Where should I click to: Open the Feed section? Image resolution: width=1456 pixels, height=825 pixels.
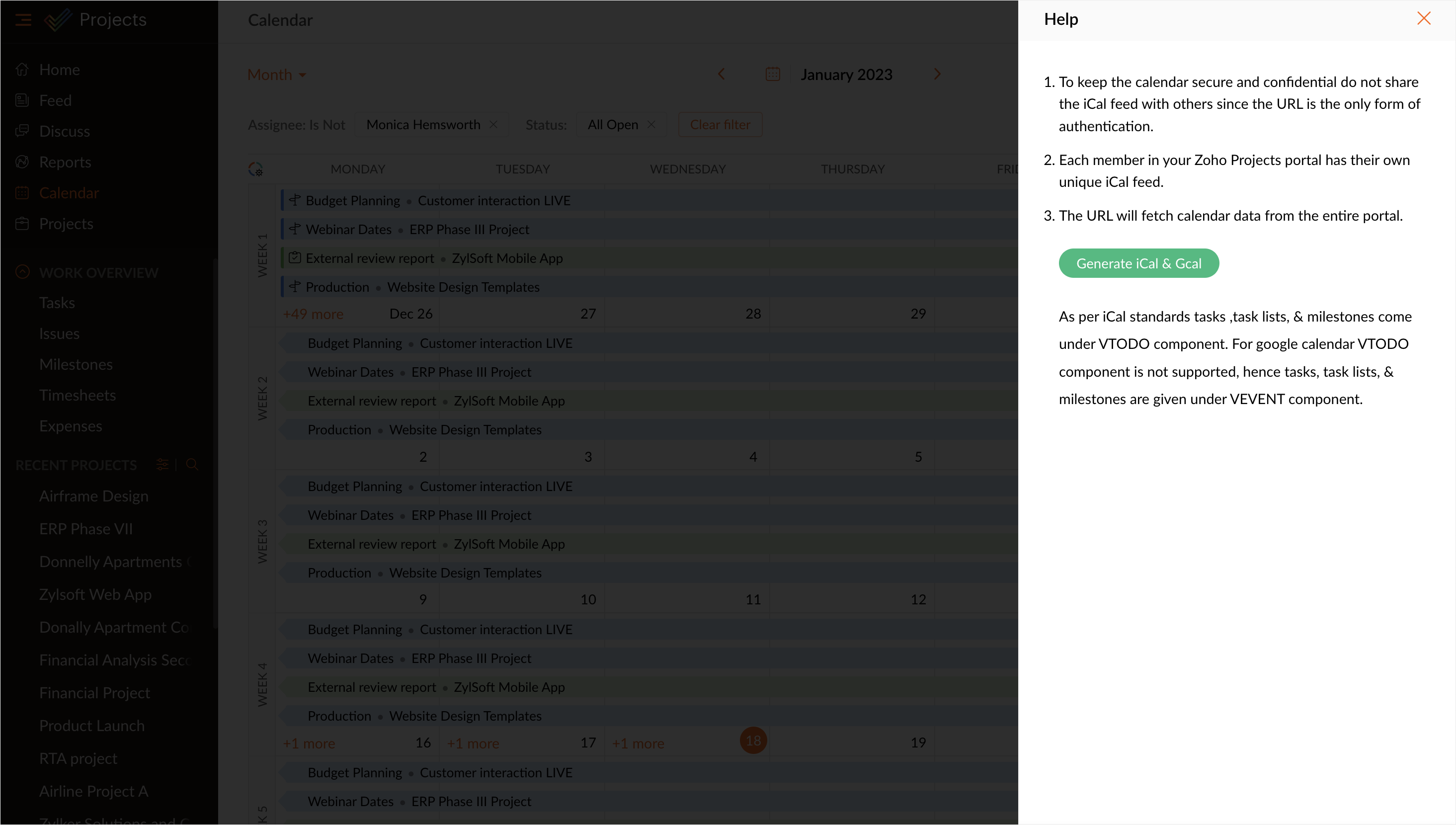[55, 100]
